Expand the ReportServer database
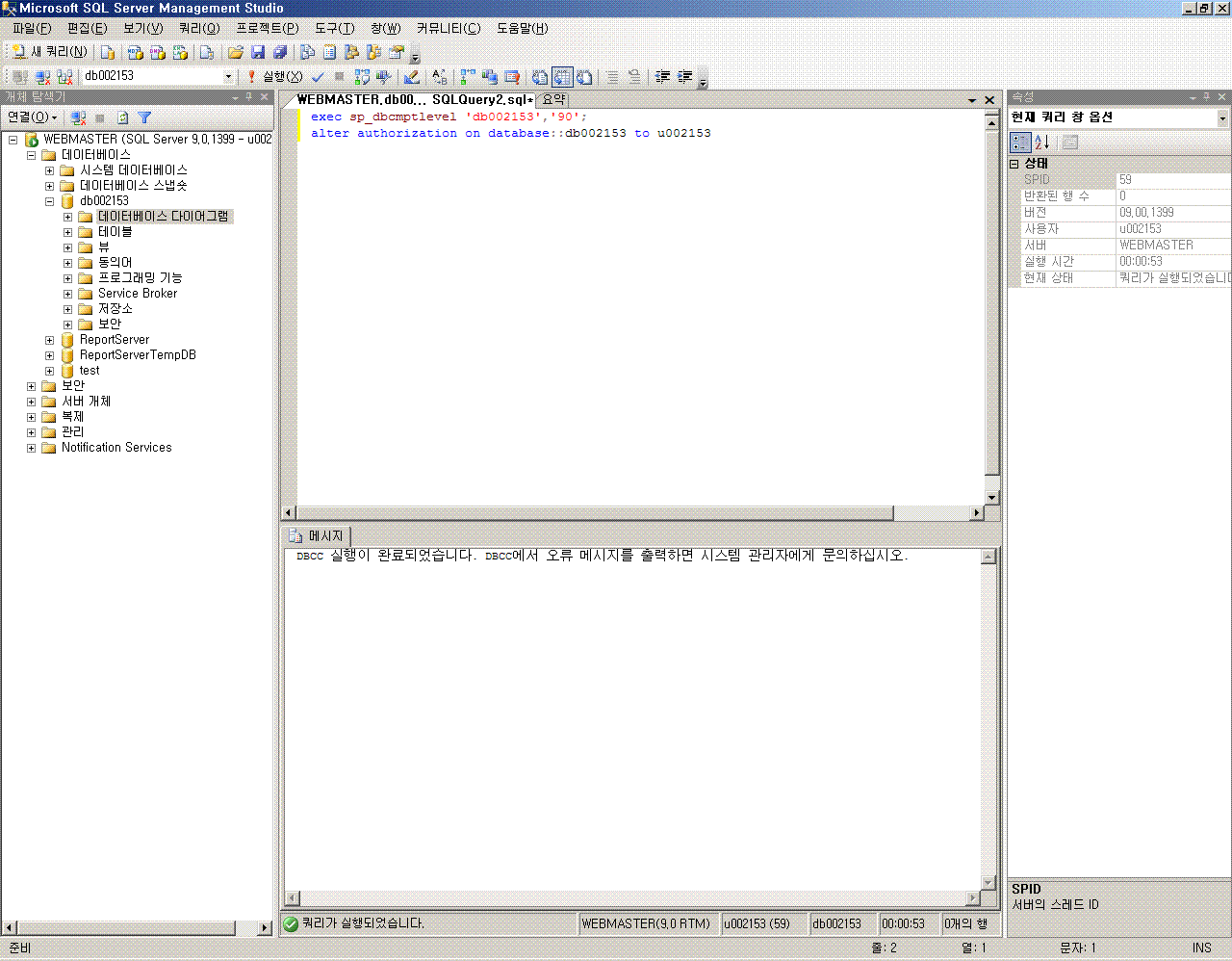This screenshot has height=961, width=1232. point(49,340)
